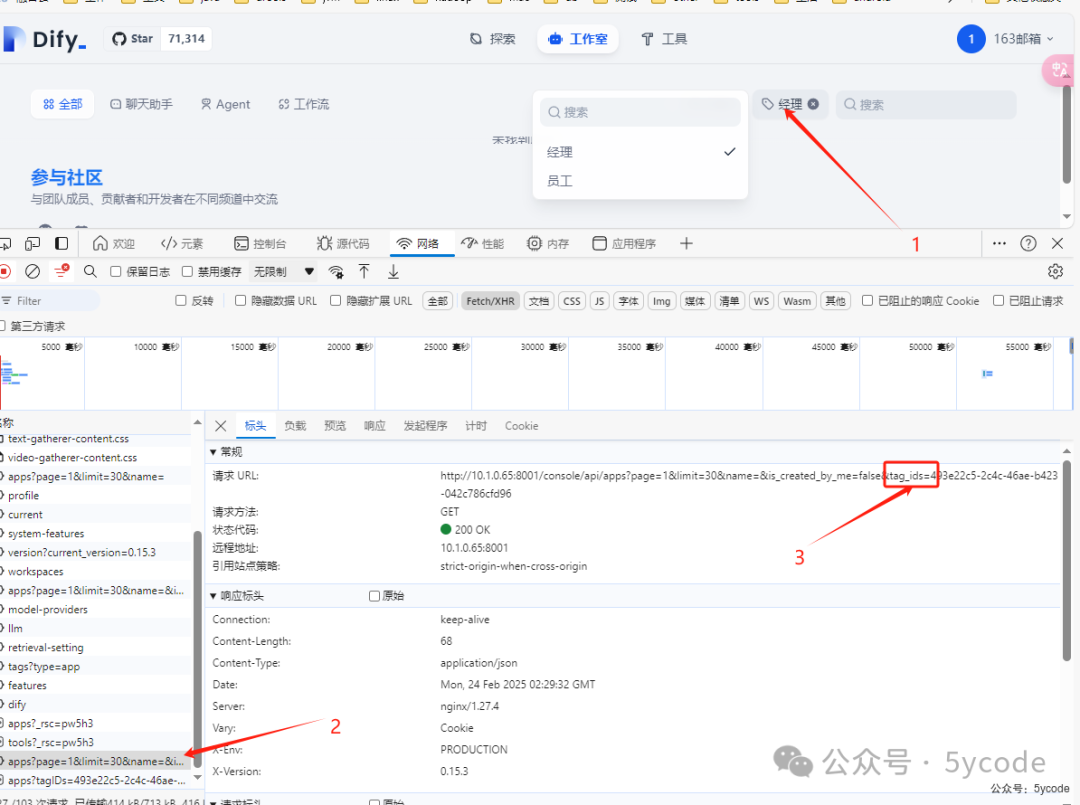Toggle the 禁用缓存 checkbox
The image size is (1080, 805).
[x=188, y=271]
